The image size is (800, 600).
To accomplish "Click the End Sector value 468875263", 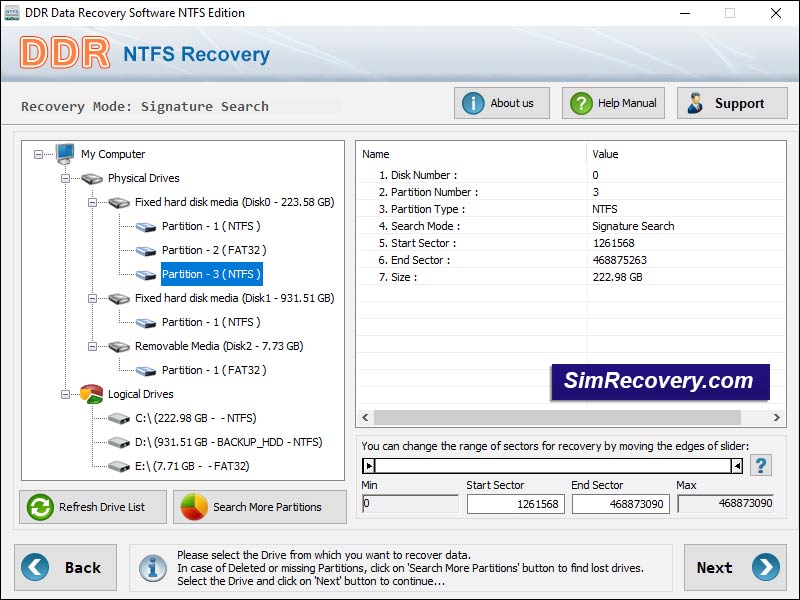I will [x=619, y=260].
